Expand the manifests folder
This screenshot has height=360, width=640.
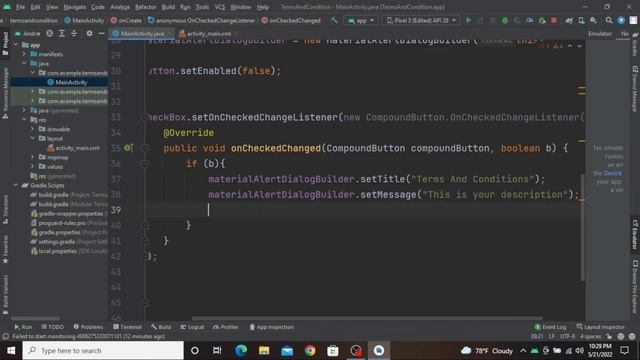(x=24, y=54)
